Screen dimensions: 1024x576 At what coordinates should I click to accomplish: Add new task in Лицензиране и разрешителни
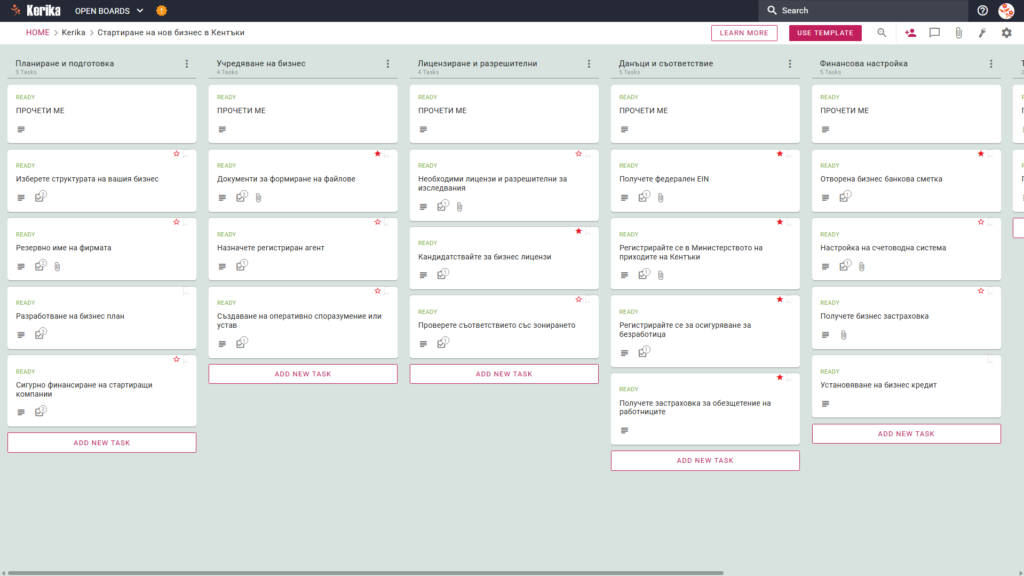[504, 374]
